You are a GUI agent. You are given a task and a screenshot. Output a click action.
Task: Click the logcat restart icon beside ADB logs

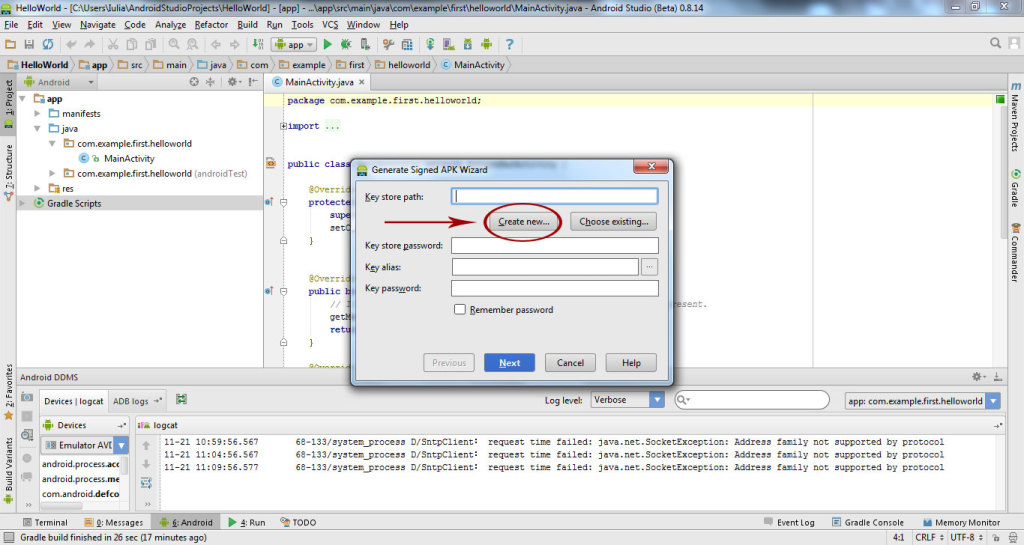point(181,399)
